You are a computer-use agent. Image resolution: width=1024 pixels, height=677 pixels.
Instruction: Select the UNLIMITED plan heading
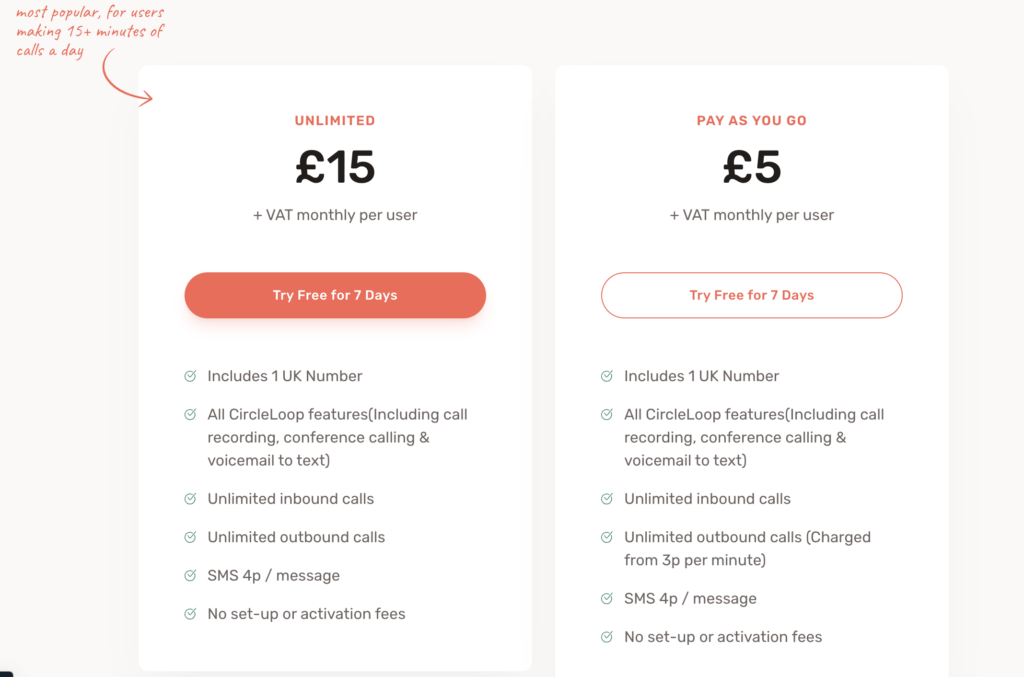[x=335, y=121]
